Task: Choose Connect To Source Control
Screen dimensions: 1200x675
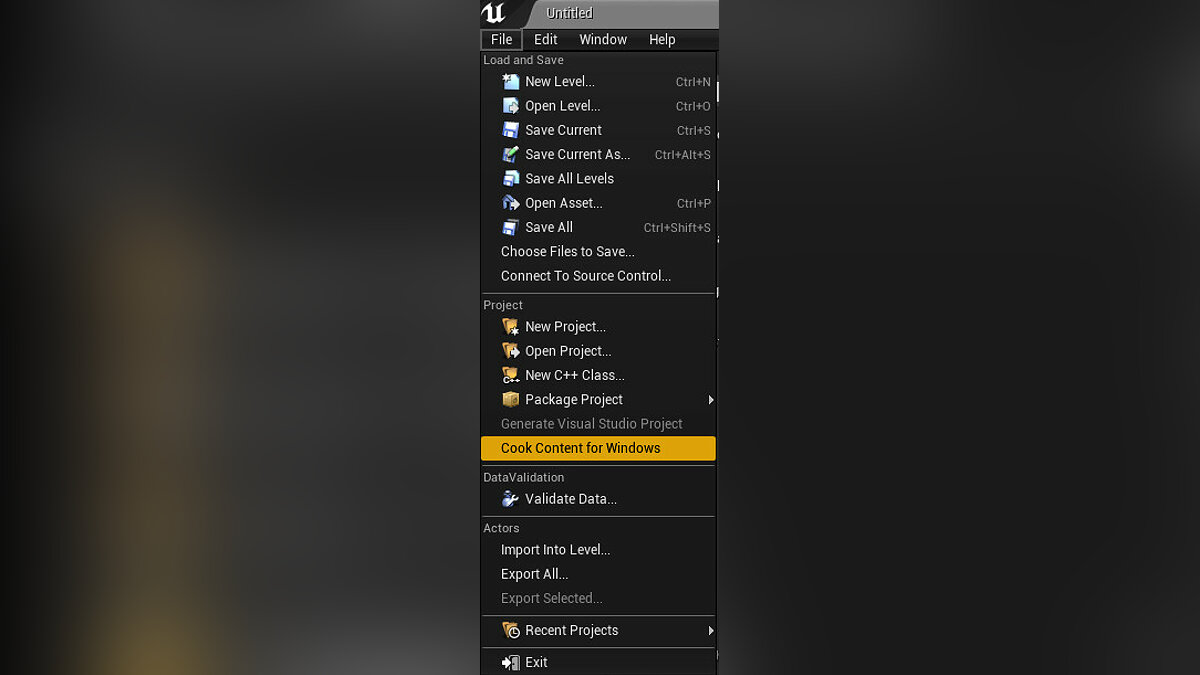Action: coord(586,276)
